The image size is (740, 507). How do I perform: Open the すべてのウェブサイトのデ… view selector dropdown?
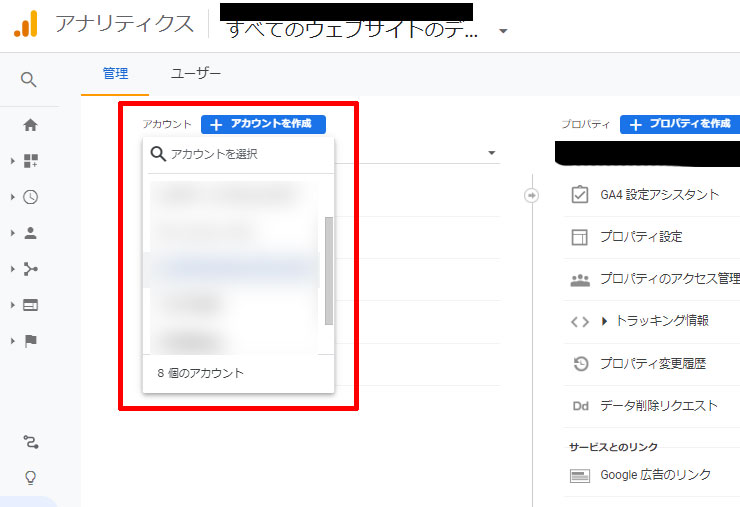tap(503, 31)
